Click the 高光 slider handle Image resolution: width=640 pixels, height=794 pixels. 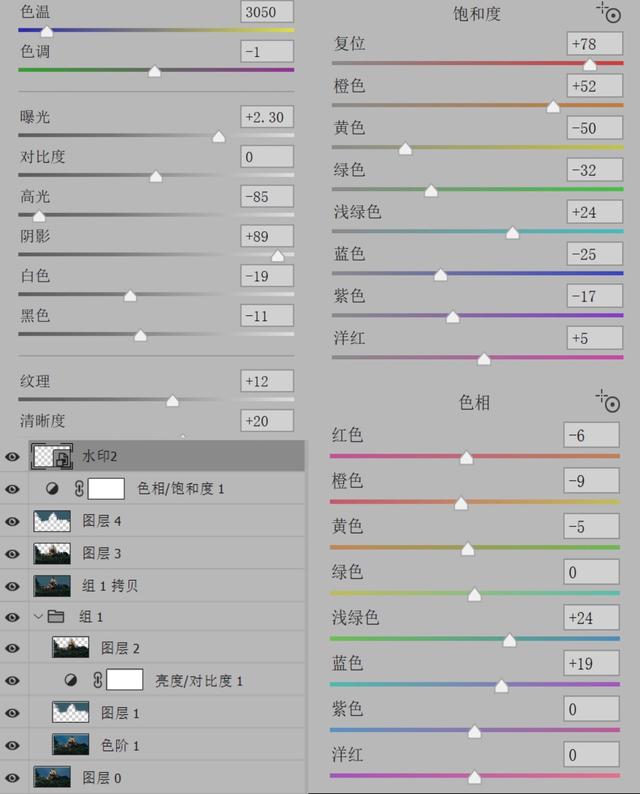tap(39, 216)
